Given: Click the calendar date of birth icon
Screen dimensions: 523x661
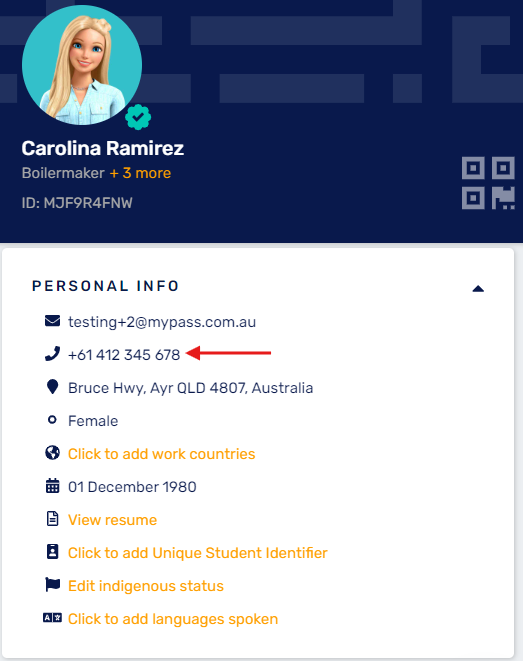Looking at the screenshot, I should pos(52,486).
